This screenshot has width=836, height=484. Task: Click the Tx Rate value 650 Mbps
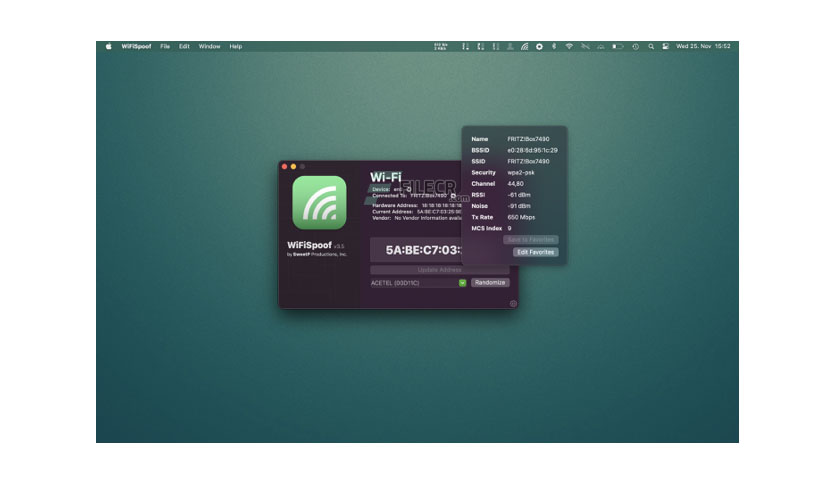coord(521,217)
